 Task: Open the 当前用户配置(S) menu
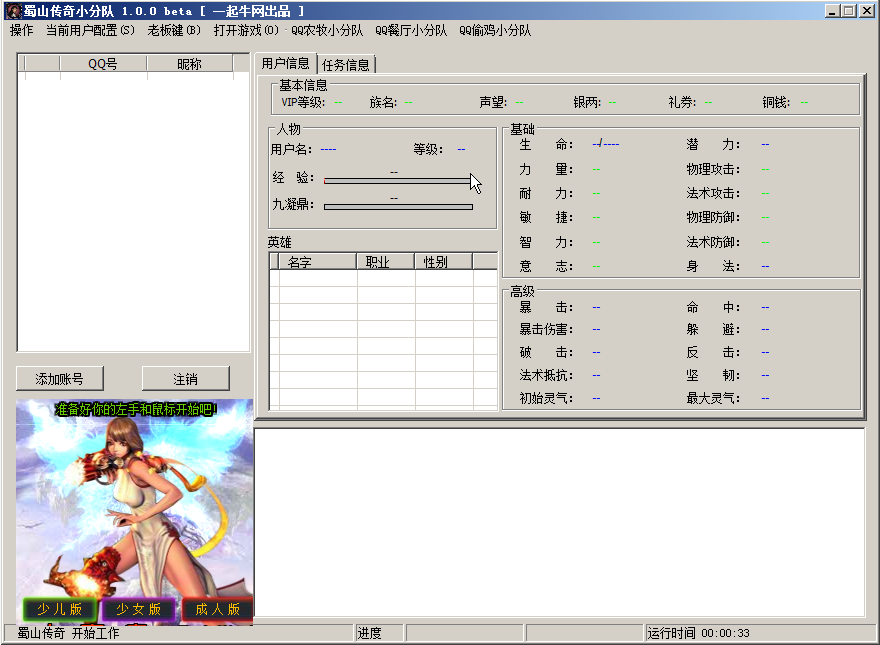click(90, 30)
